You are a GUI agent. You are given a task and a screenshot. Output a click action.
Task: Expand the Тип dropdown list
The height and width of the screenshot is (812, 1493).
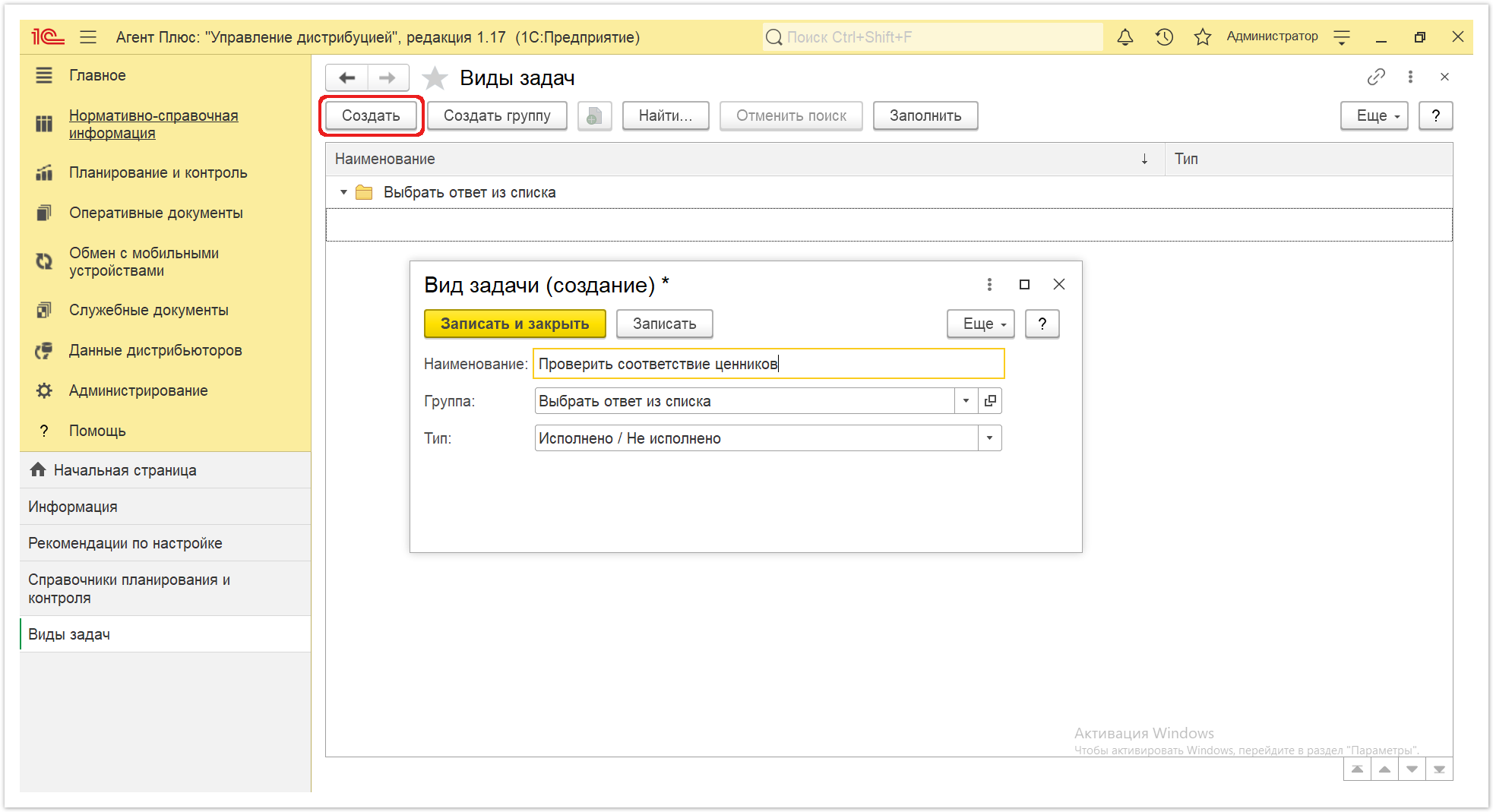coord(989,438)
